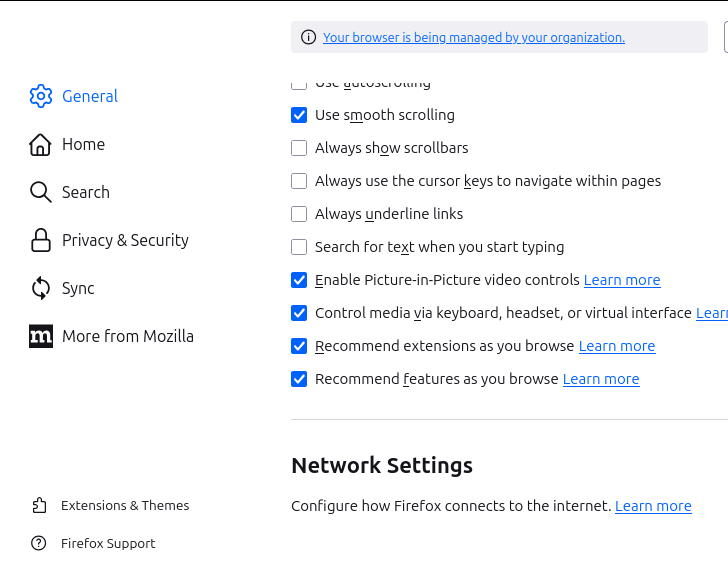The height and width of the screenshot is (579, 728).
Task: Open Learn more for Recommend features
Action: (x=601, y=379)
